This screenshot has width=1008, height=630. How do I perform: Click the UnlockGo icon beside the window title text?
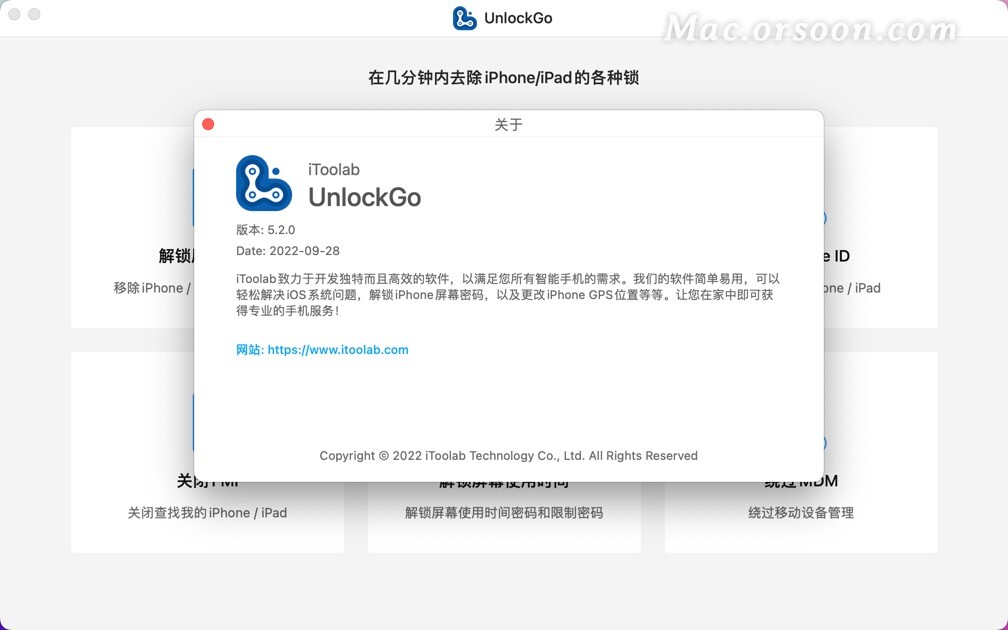[x=463, y=17]
